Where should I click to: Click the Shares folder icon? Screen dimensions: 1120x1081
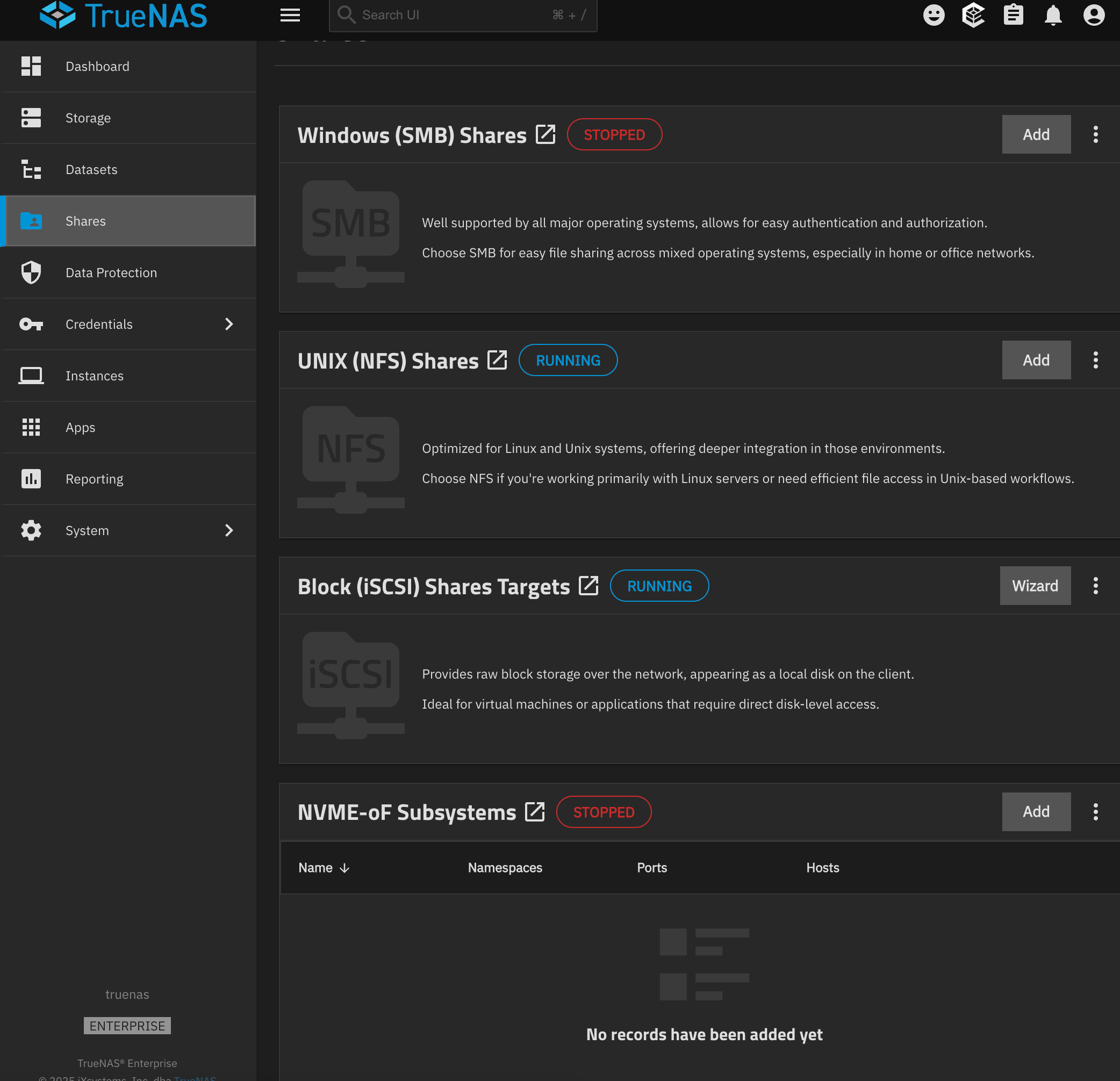click(31, 220)
